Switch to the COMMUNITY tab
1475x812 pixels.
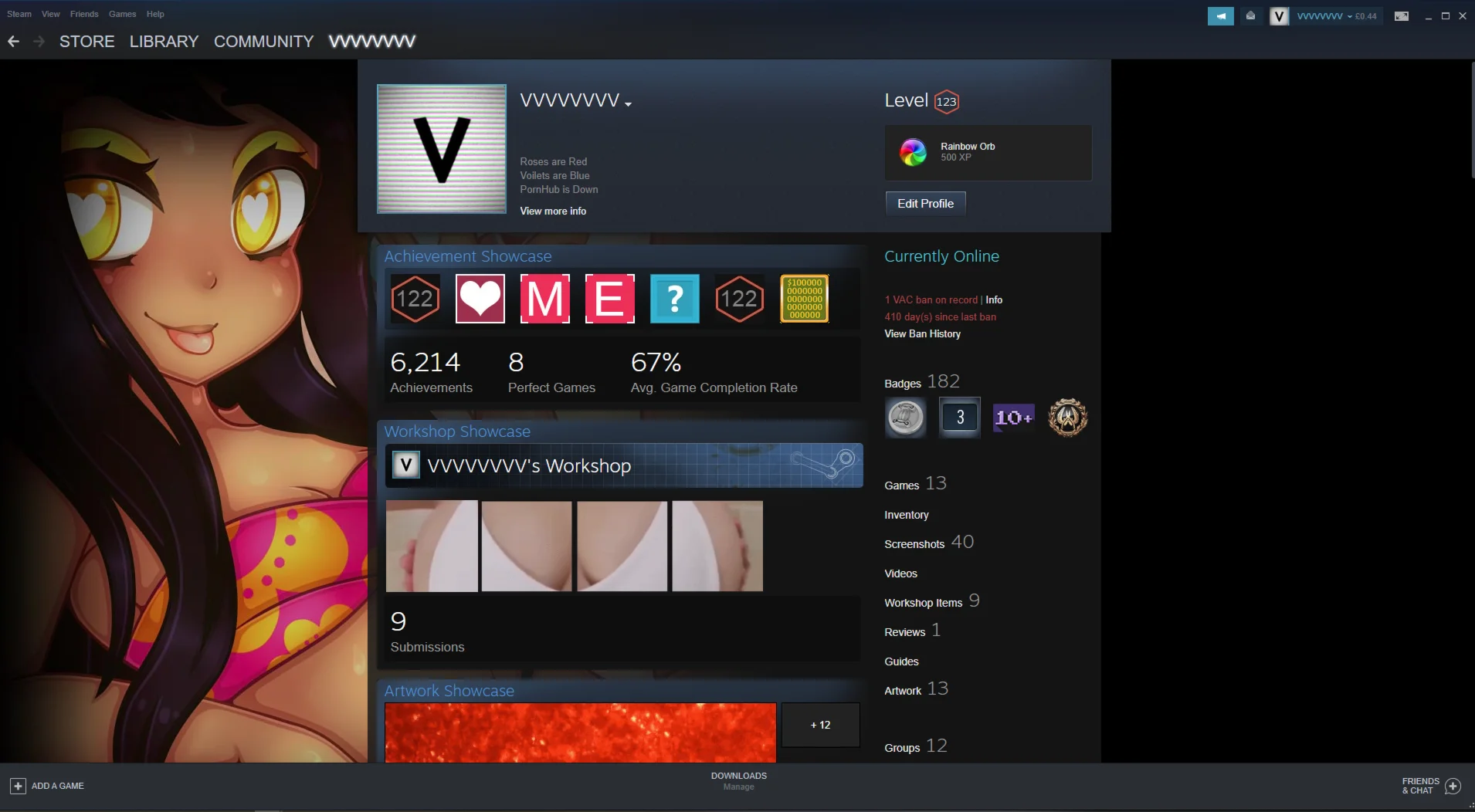click(x=263, y=41)
